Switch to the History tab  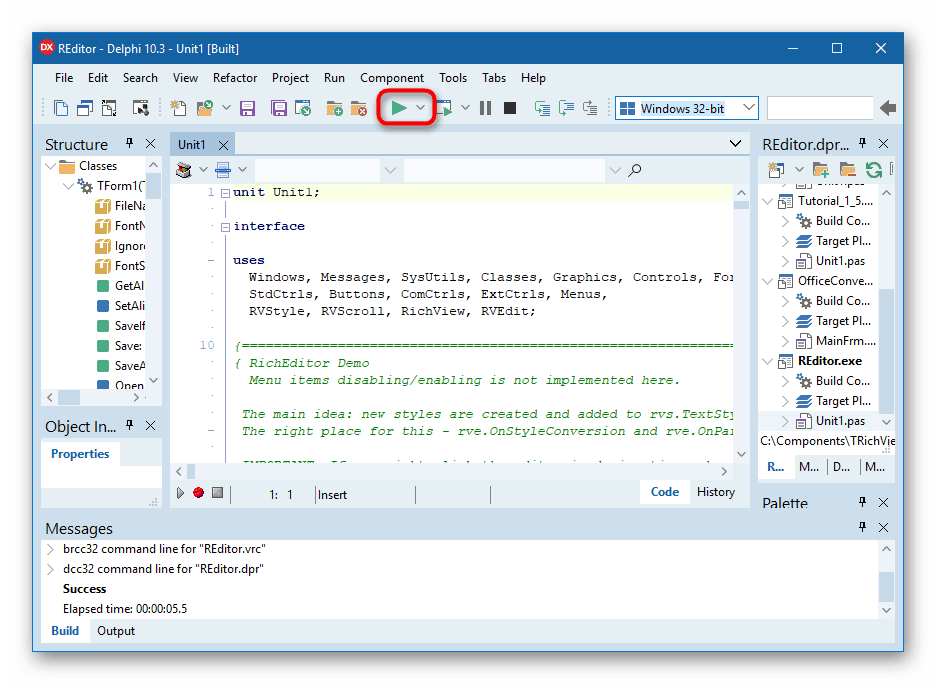[x=716, y=492]
